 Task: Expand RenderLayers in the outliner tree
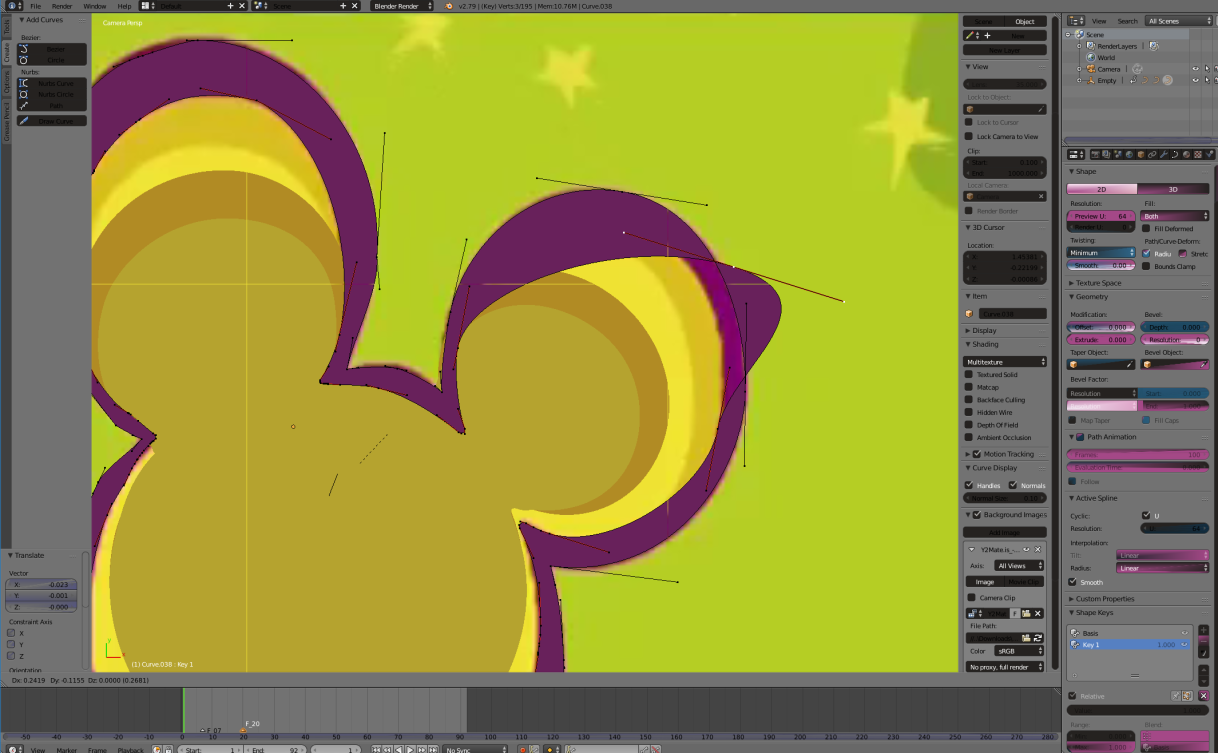coord(1079,46)
